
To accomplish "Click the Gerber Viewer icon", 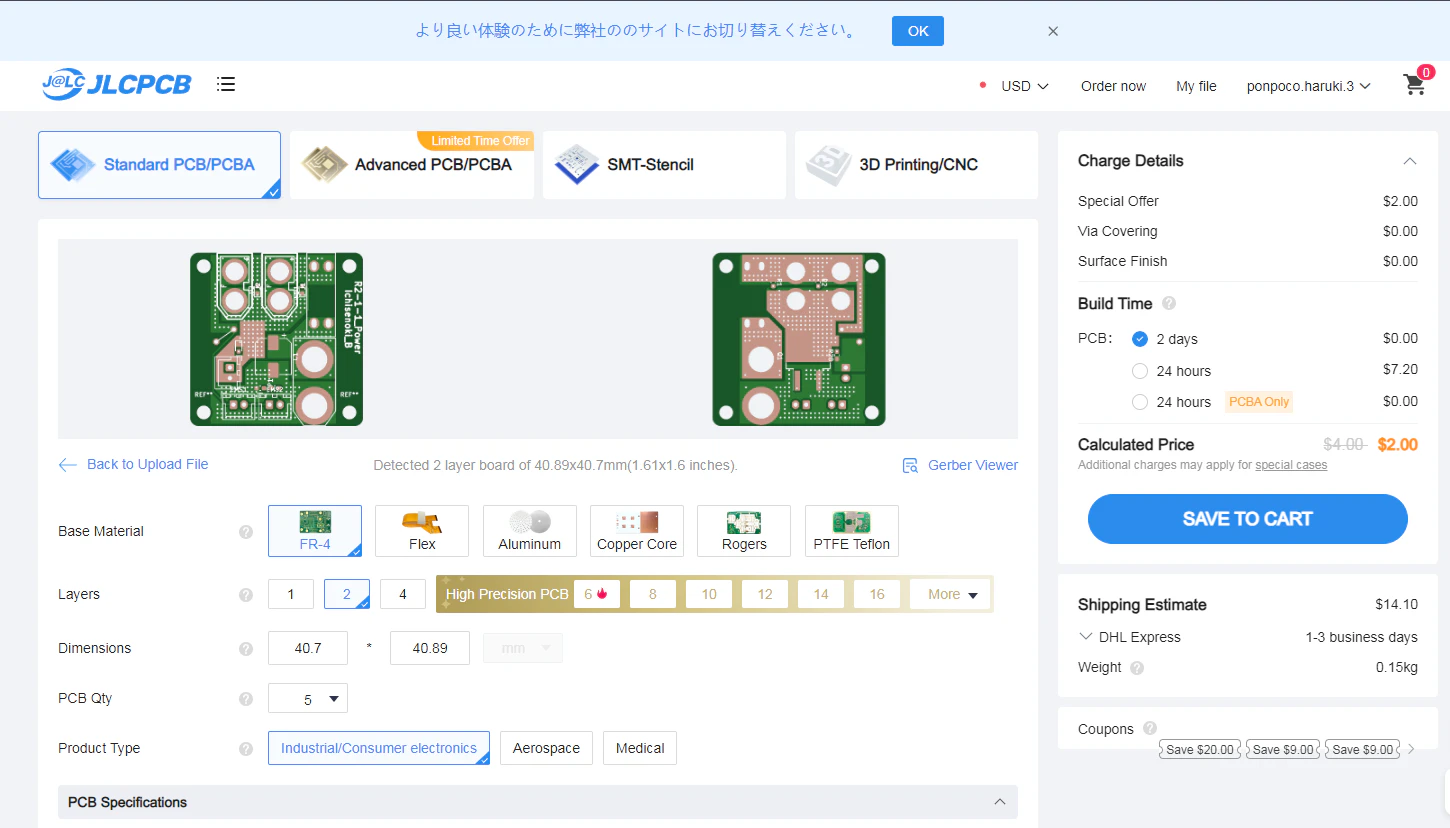I will [x=910, y=465].
